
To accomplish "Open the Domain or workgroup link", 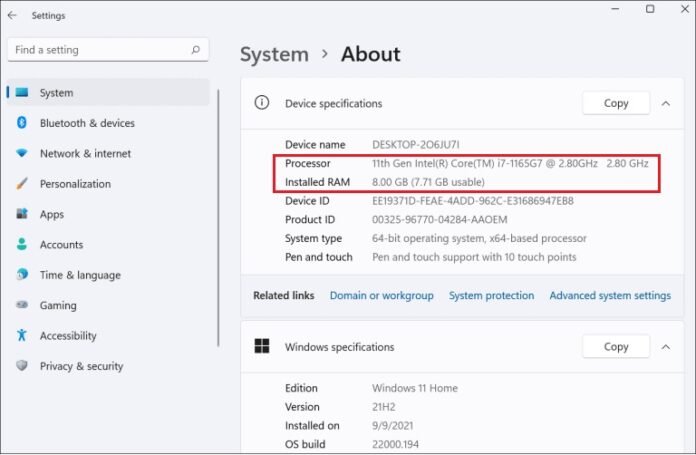I will (x=381, y=295).
